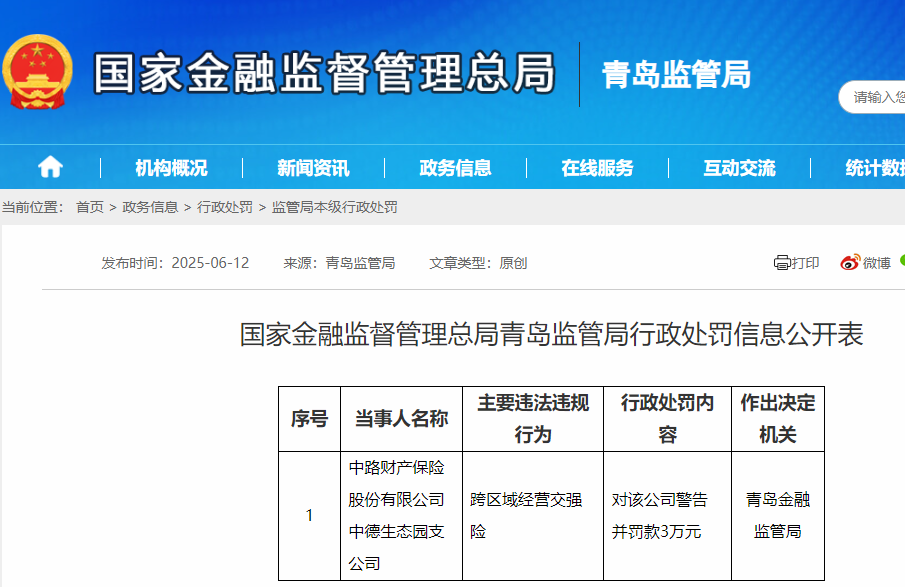Open the 统计数据 menu
The width and height of the screenshot is (905, 587).
[875, 168]
